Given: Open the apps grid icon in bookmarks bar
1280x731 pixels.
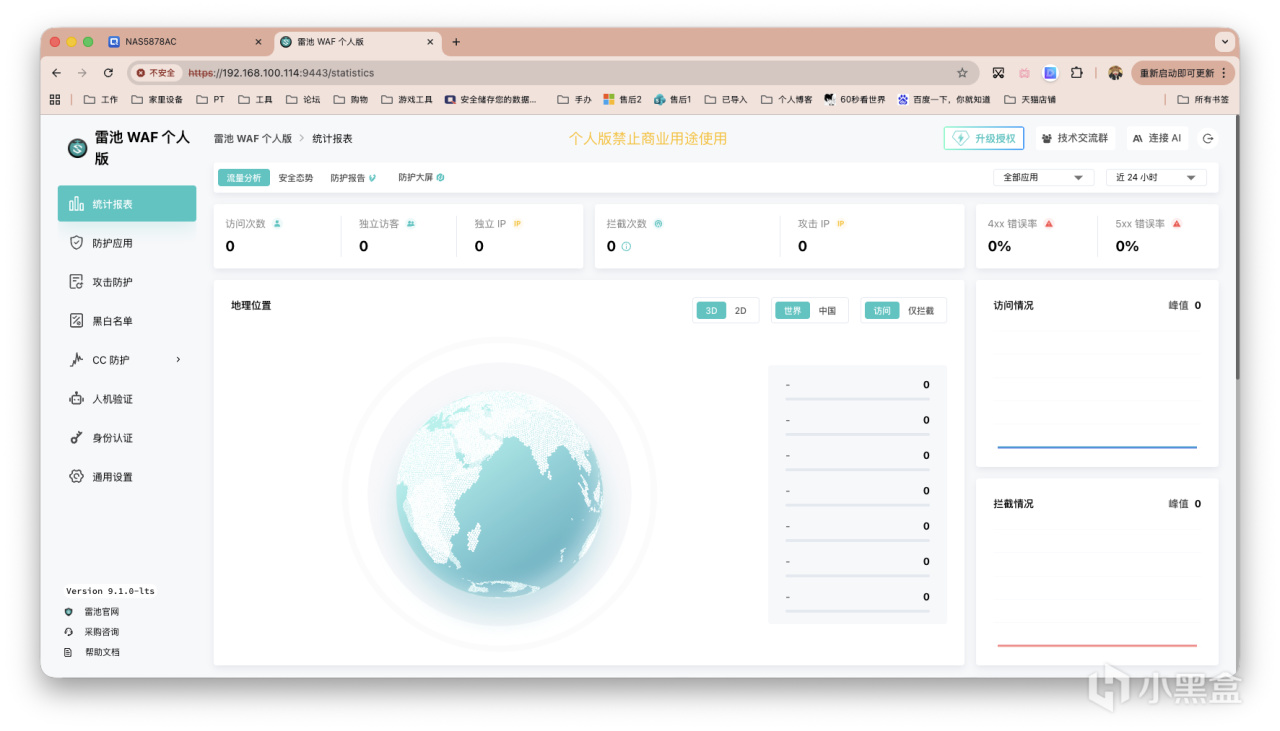Looking at the screenshot, I should tap(55, 99).
